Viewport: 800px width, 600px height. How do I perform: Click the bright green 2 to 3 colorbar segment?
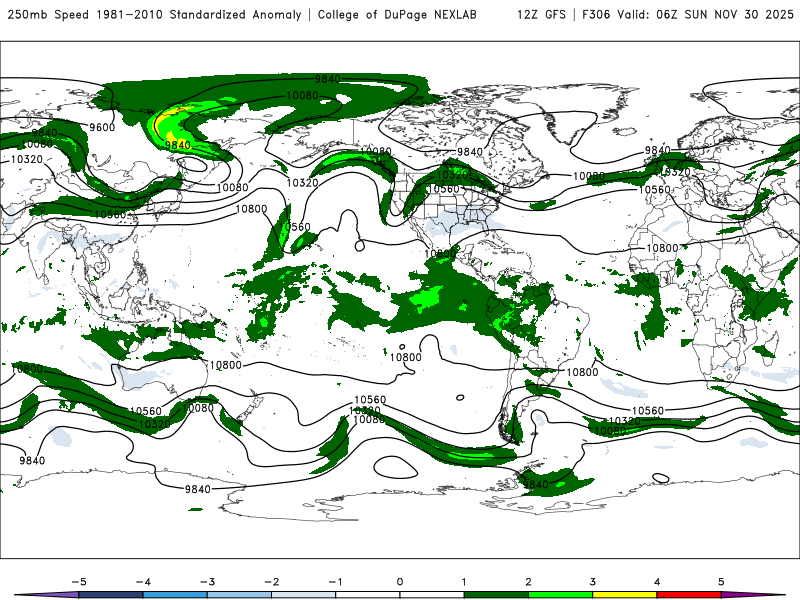click(x=561, y=595)
